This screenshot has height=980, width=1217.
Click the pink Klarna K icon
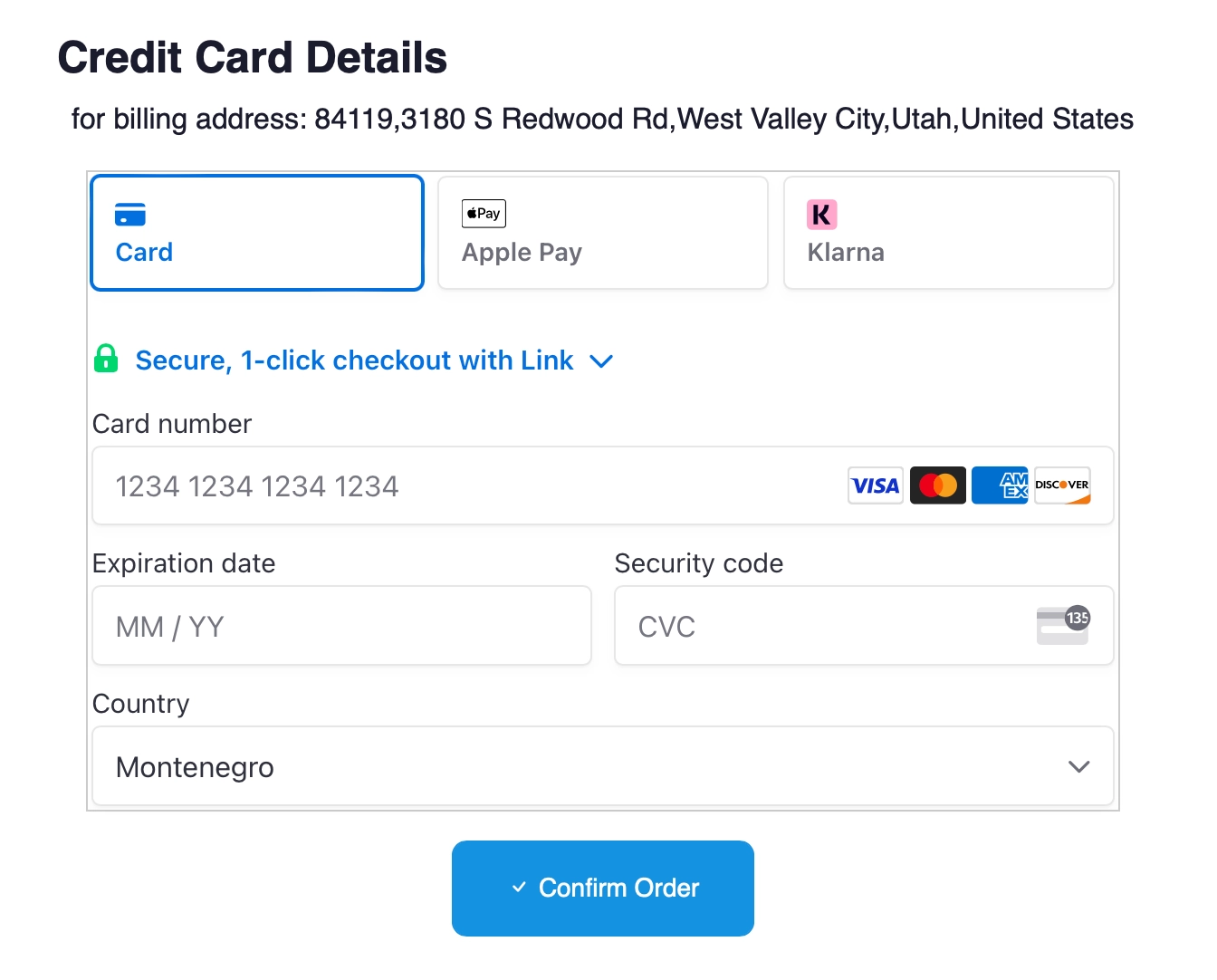822,215
